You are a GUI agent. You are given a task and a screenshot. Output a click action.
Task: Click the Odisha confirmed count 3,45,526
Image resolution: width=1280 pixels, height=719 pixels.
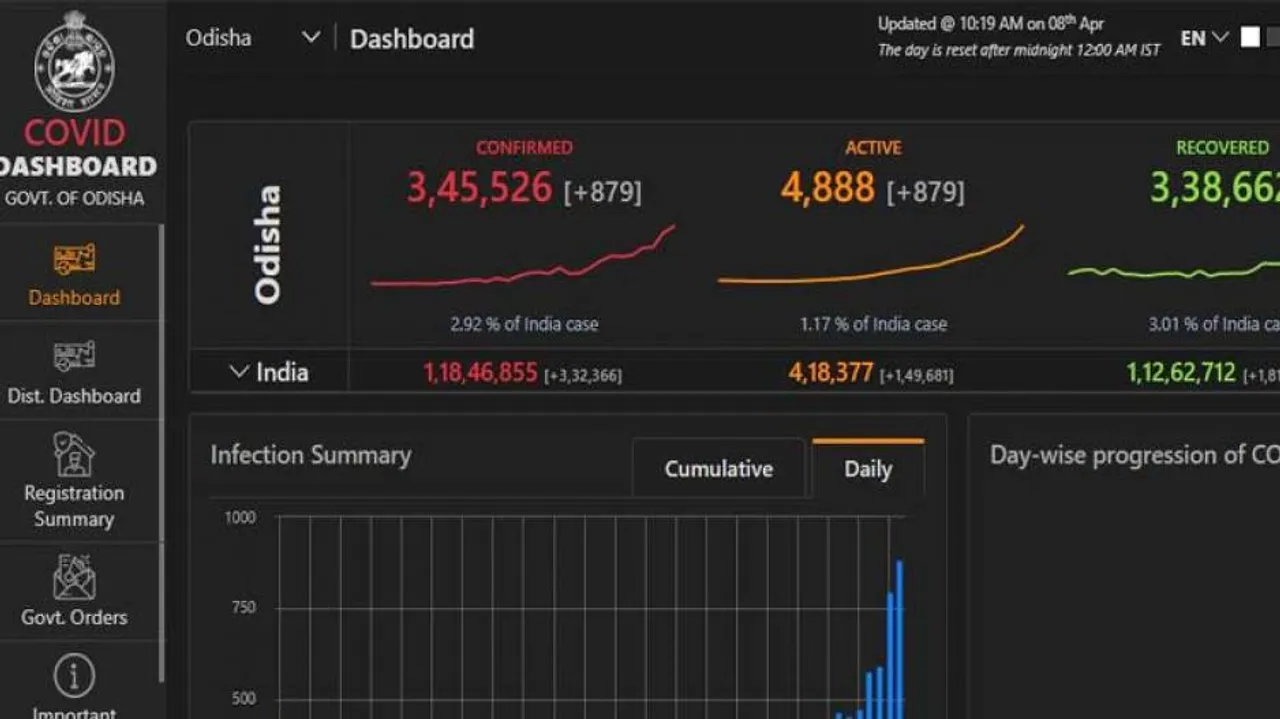coord(479,188)
